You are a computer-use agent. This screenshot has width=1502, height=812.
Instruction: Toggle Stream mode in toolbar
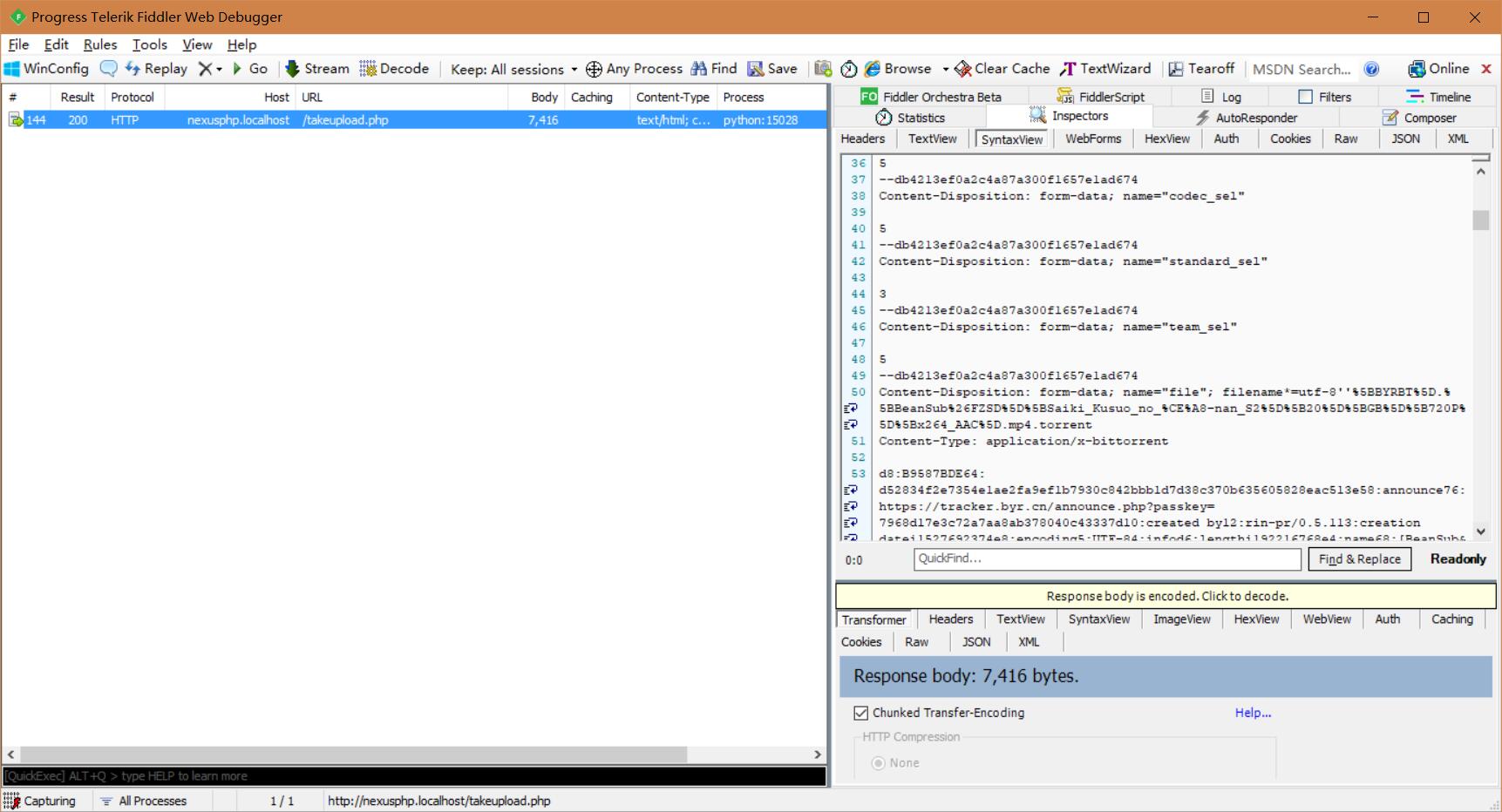[x=317, y=69]
